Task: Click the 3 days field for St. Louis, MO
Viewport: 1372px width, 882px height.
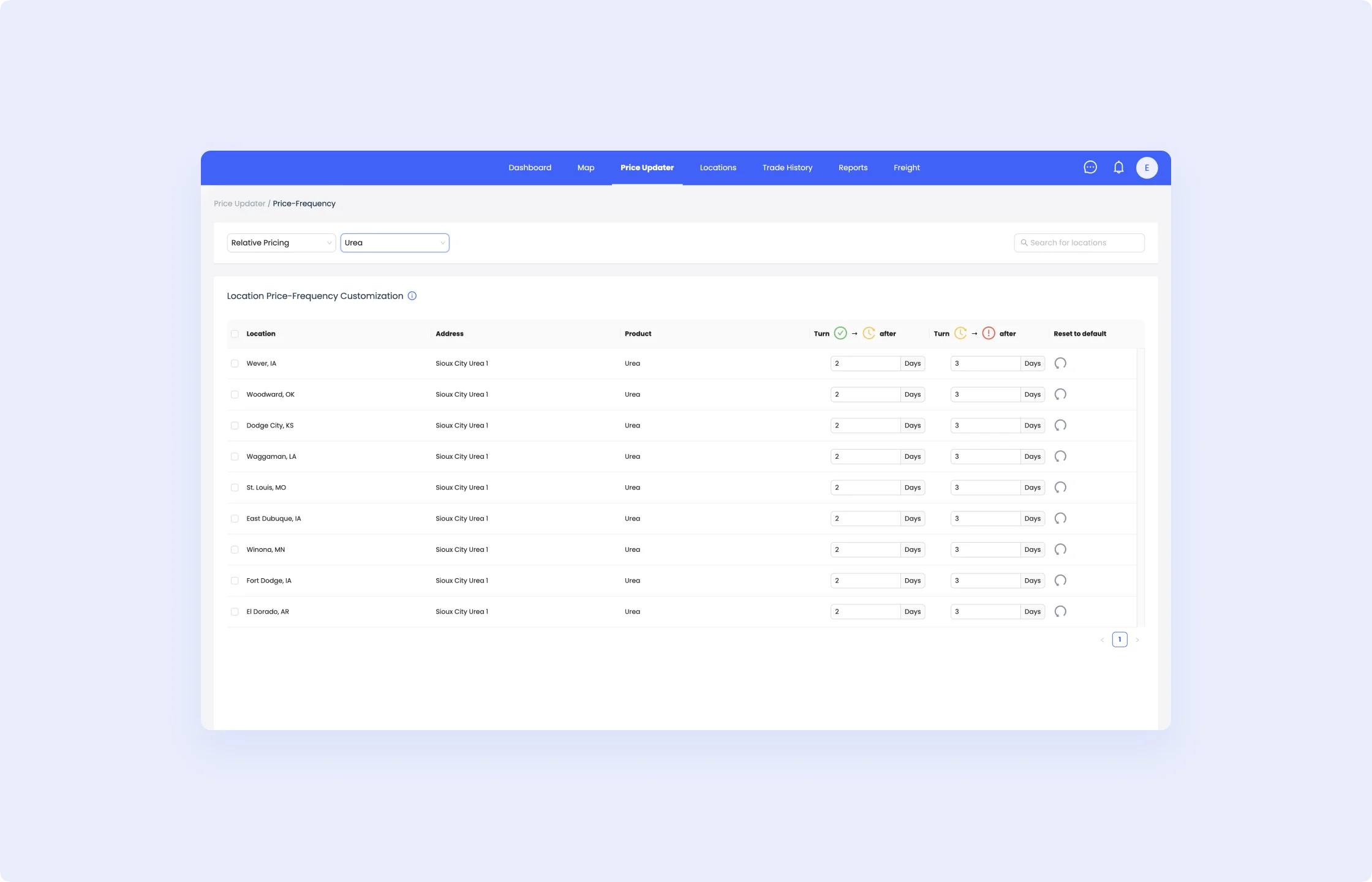Action: pos(986,488)
